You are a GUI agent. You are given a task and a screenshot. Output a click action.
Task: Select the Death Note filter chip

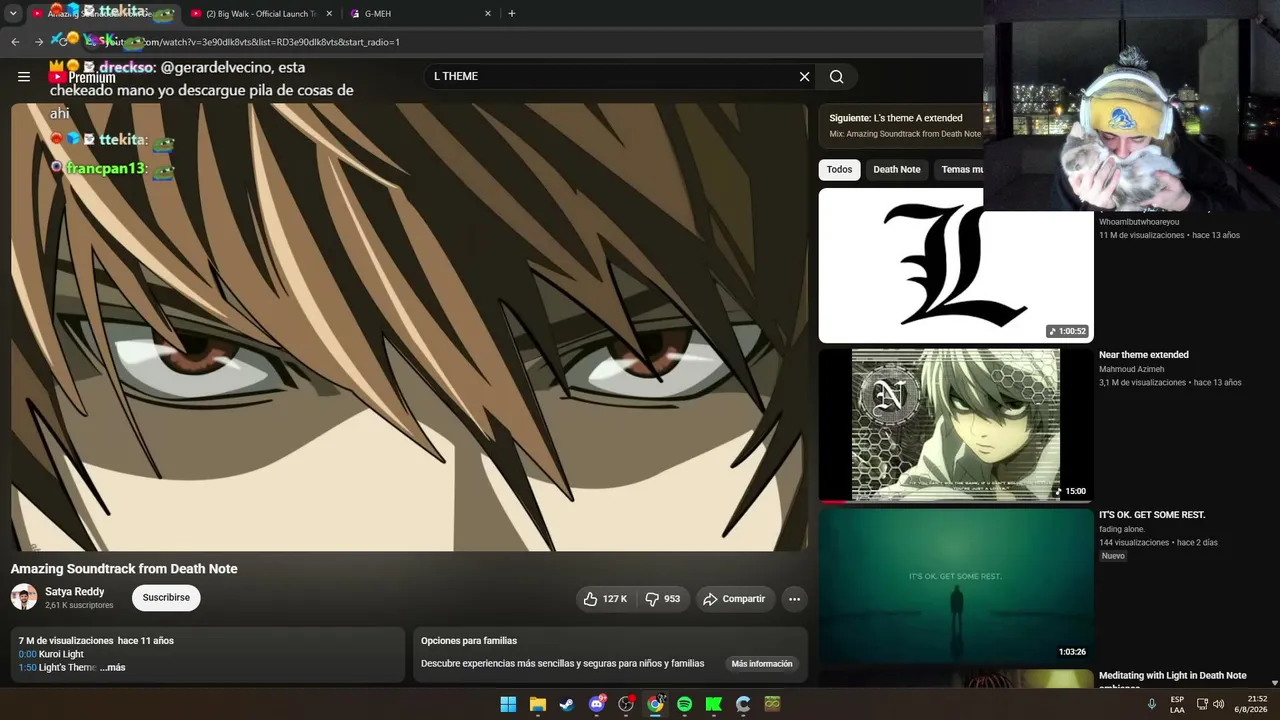tap(897, 170)
